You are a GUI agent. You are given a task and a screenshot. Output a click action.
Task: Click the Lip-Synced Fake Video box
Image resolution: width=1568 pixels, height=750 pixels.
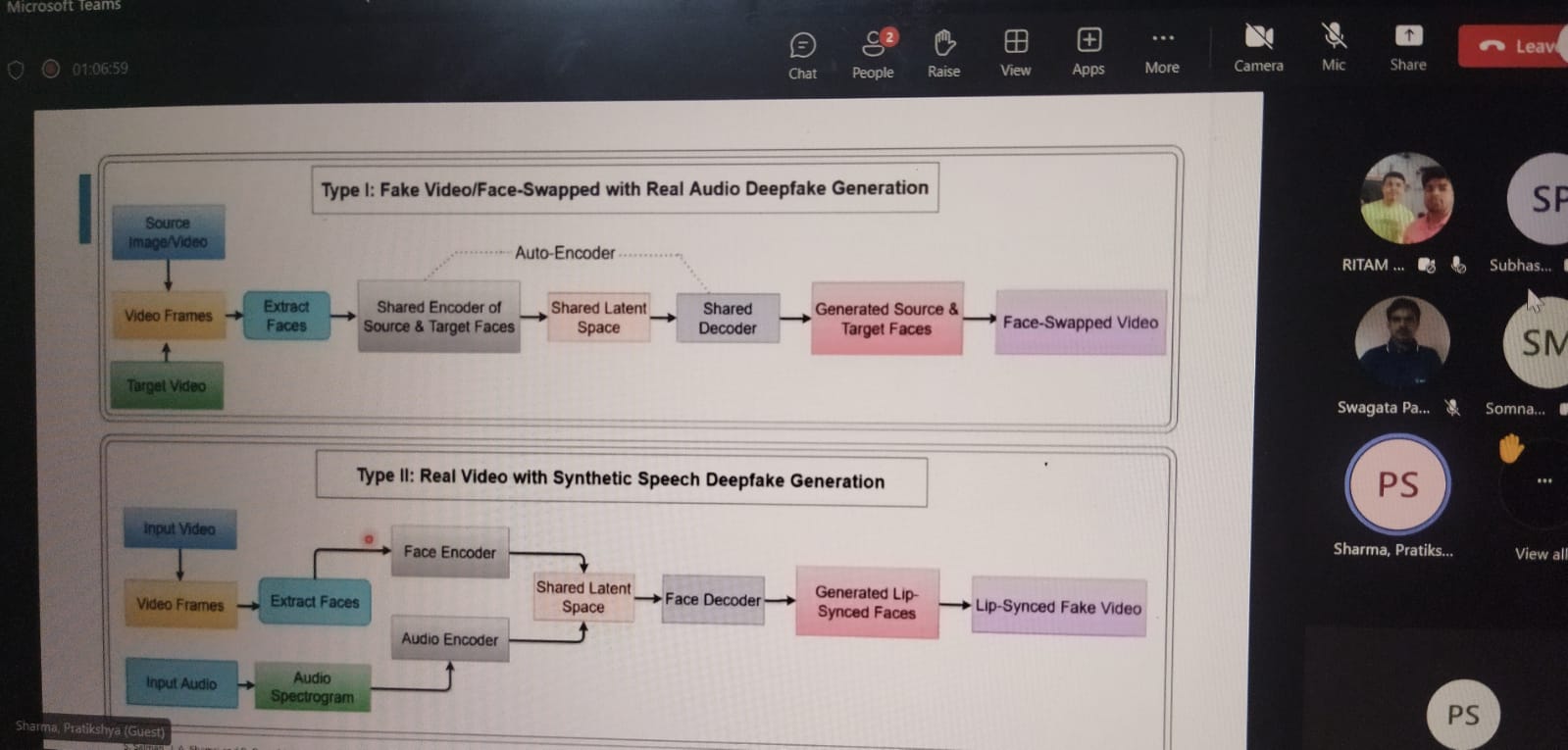[x=1058, y=607]
